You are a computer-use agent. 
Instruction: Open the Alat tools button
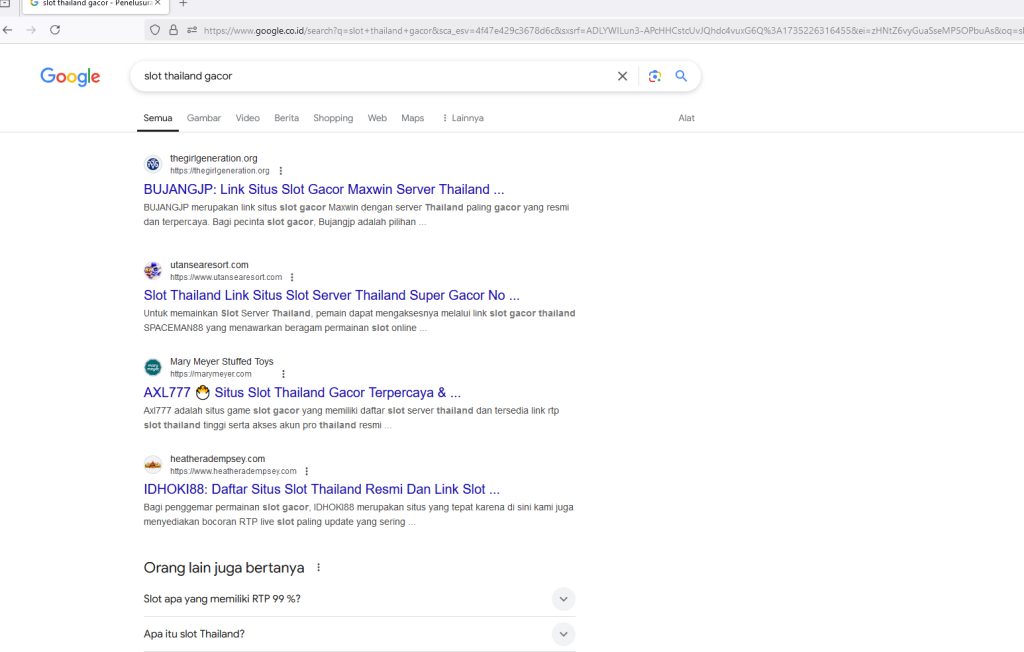[x=686, y=118]
